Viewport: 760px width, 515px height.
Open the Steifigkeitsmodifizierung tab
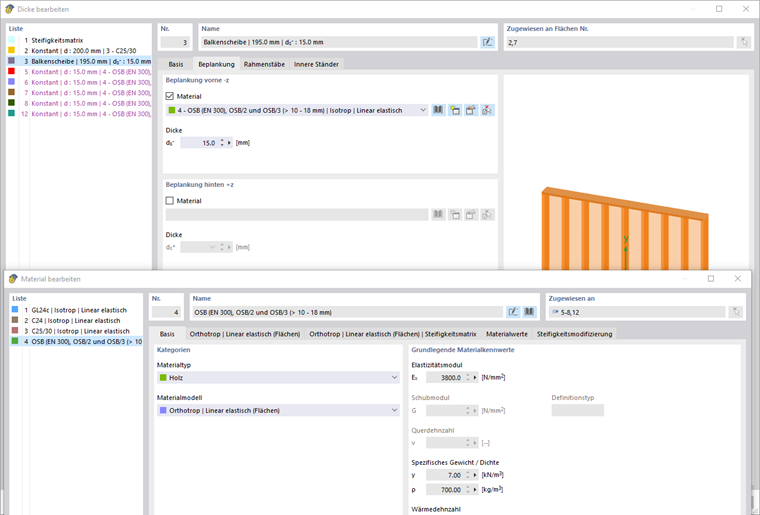click(x=574, y=334)
